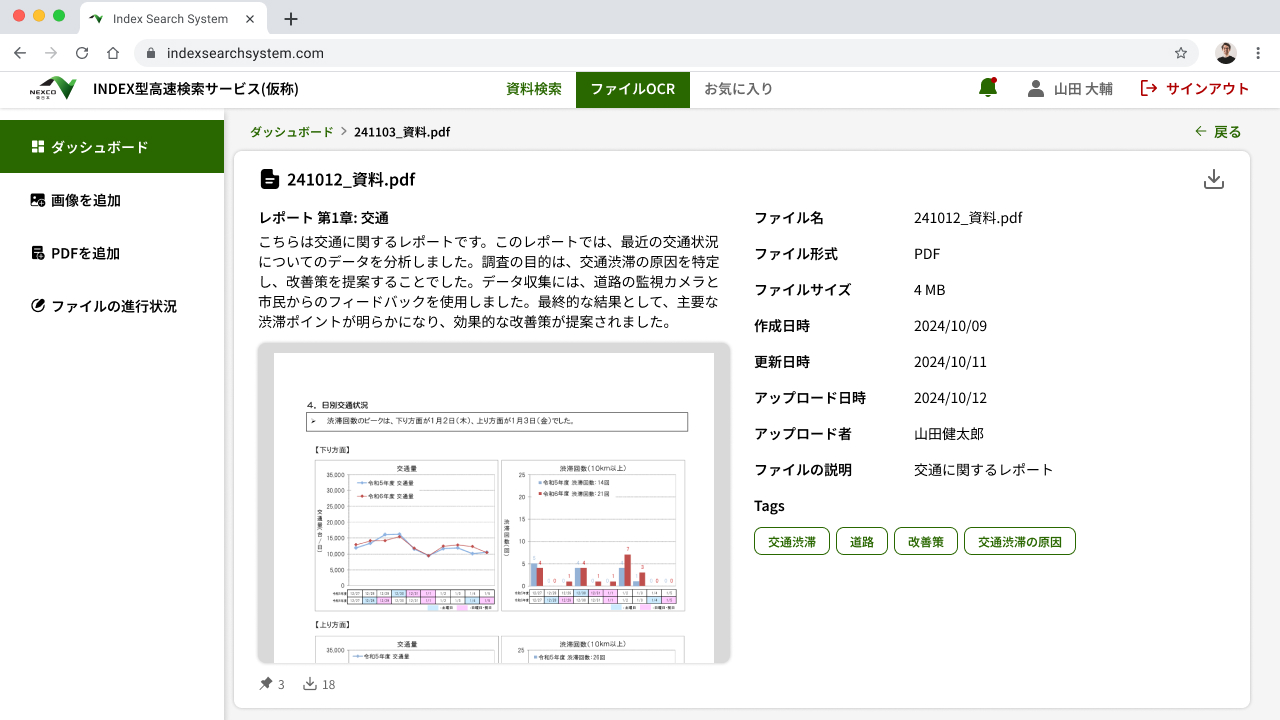Go to the browser home page

click(x=113, y=53)
